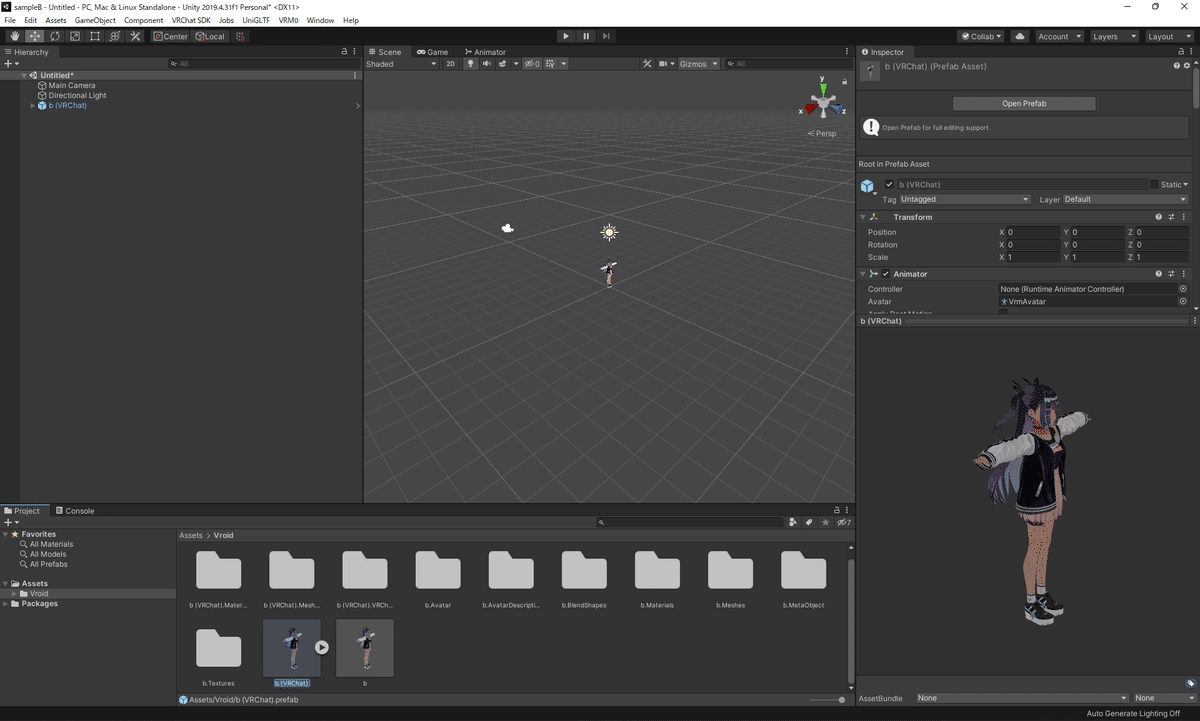Viewport: 1200px width, 721px height.
Task: Open the cloud services icon
Action: pos(1020,36)
